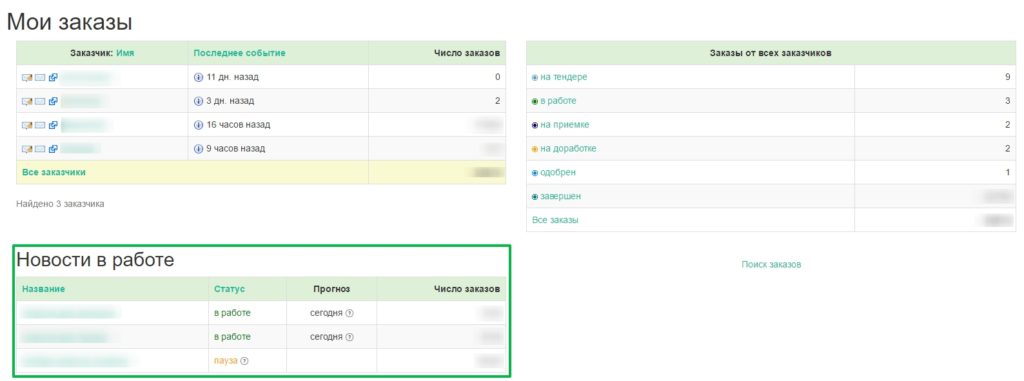Click the Заказы от всех заказчиков header

point(771,53)
